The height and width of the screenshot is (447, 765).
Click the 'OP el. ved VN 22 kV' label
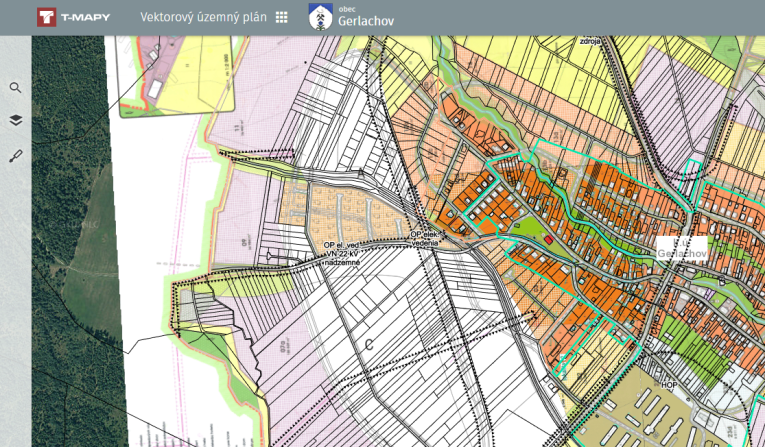pos(342,254)
